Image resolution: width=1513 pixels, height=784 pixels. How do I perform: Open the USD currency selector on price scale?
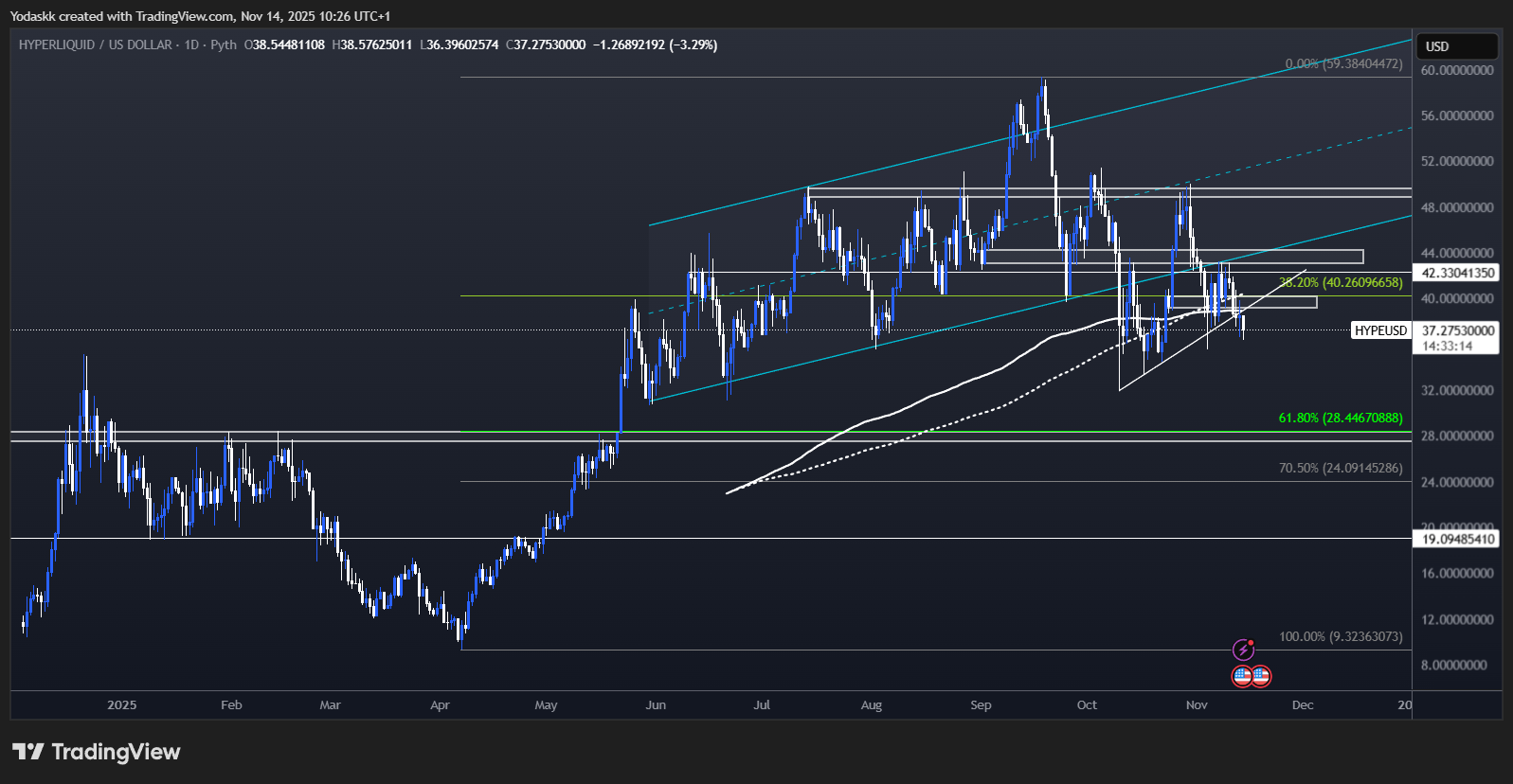coord(1456,46)
